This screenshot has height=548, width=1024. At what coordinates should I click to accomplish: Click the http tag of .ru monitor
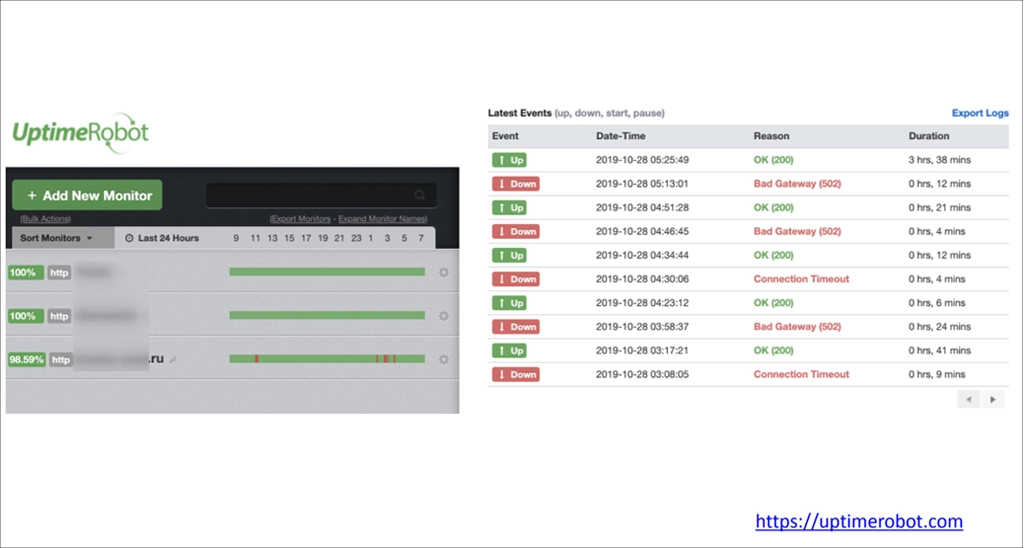61,359
